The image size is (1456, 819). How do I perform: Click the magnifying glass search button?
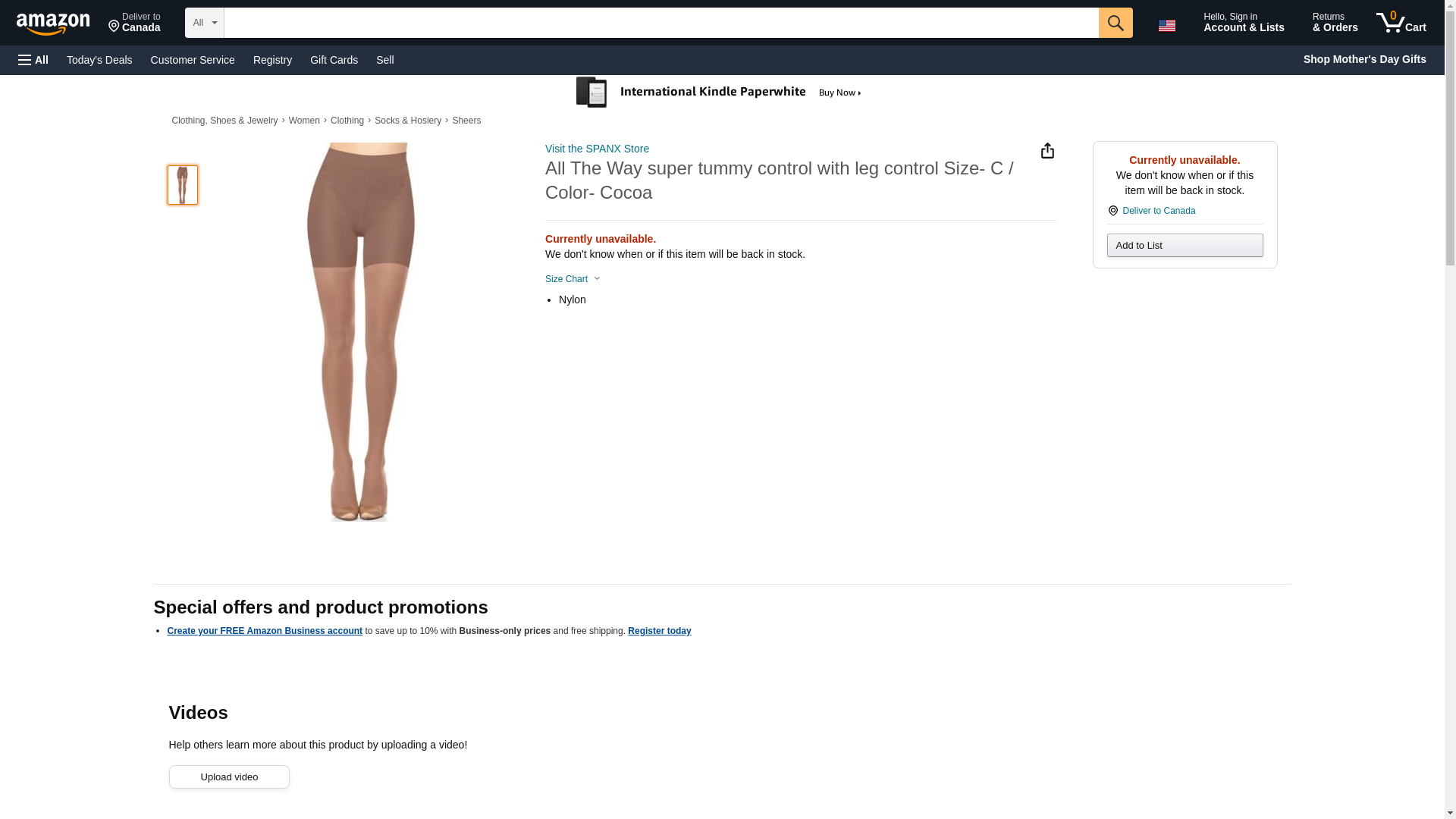pos(1115,23)
